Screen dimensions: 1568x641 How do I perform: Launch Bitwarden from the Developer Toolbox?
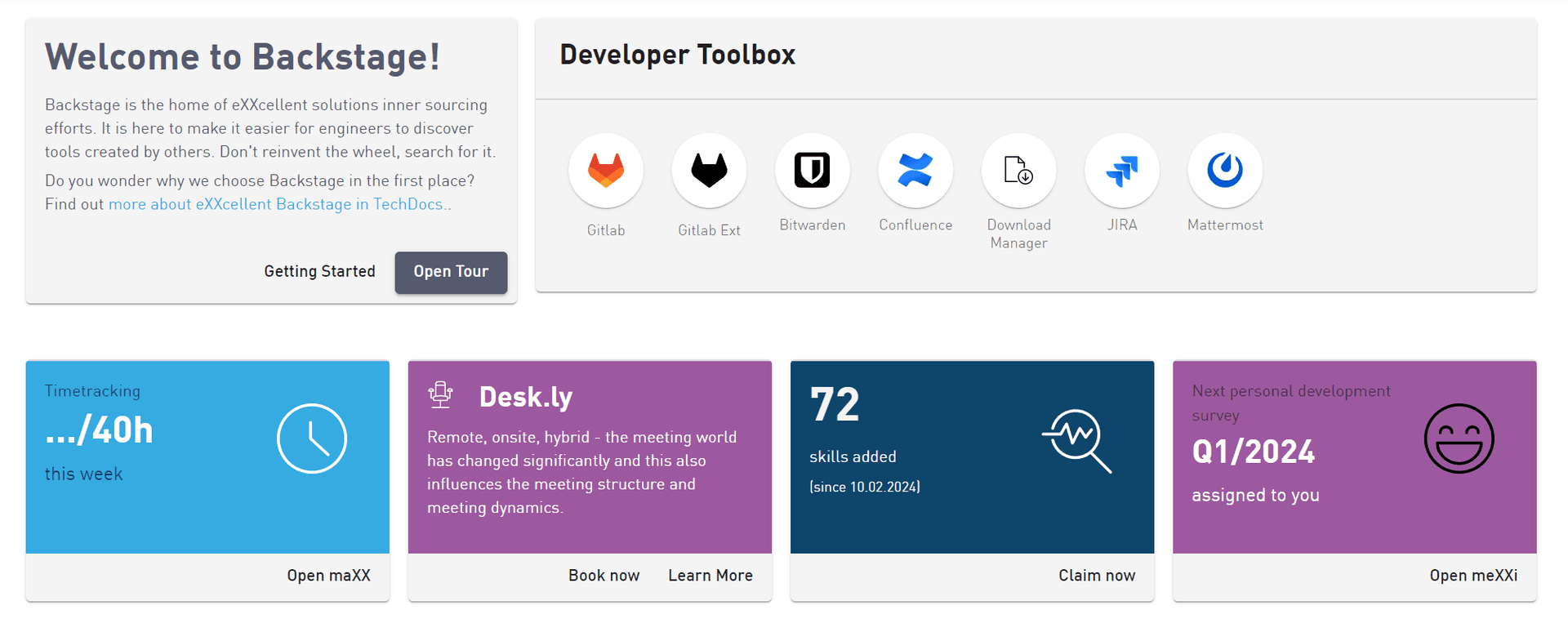point(813,171)
